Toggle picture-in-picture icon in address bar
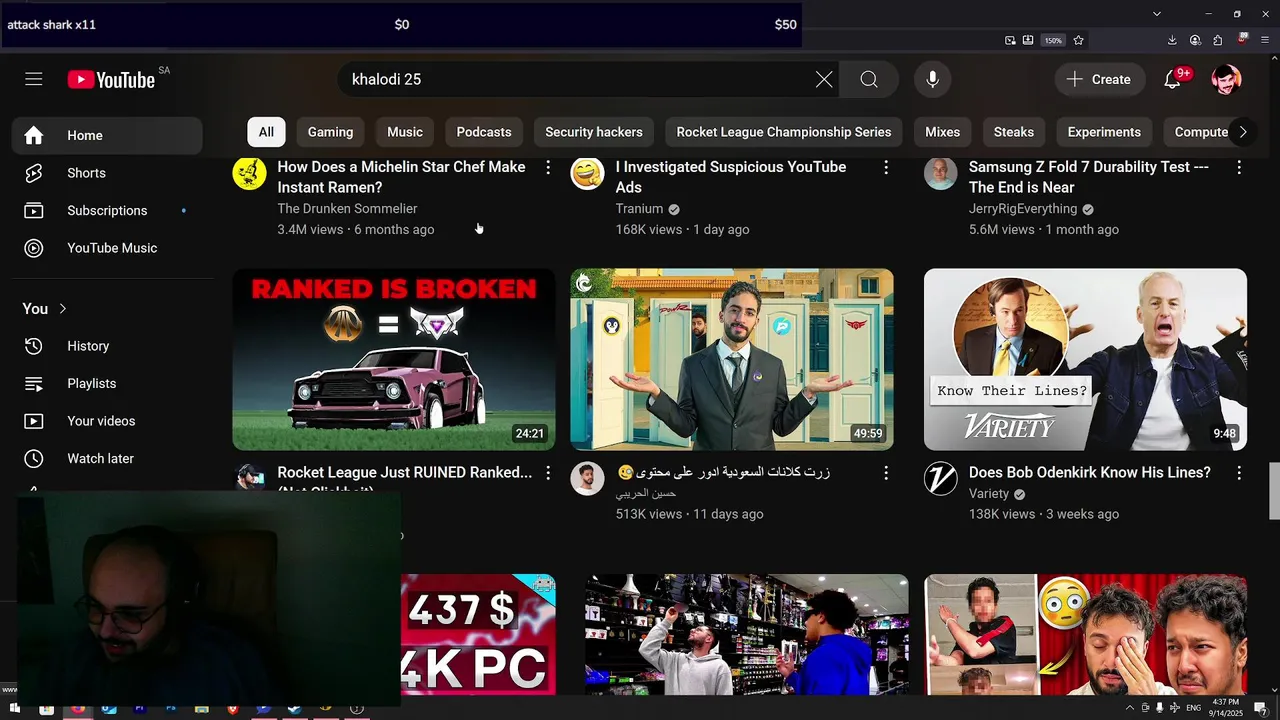Viewport: 1280px width, 720px height. [x=1010, y=40]
